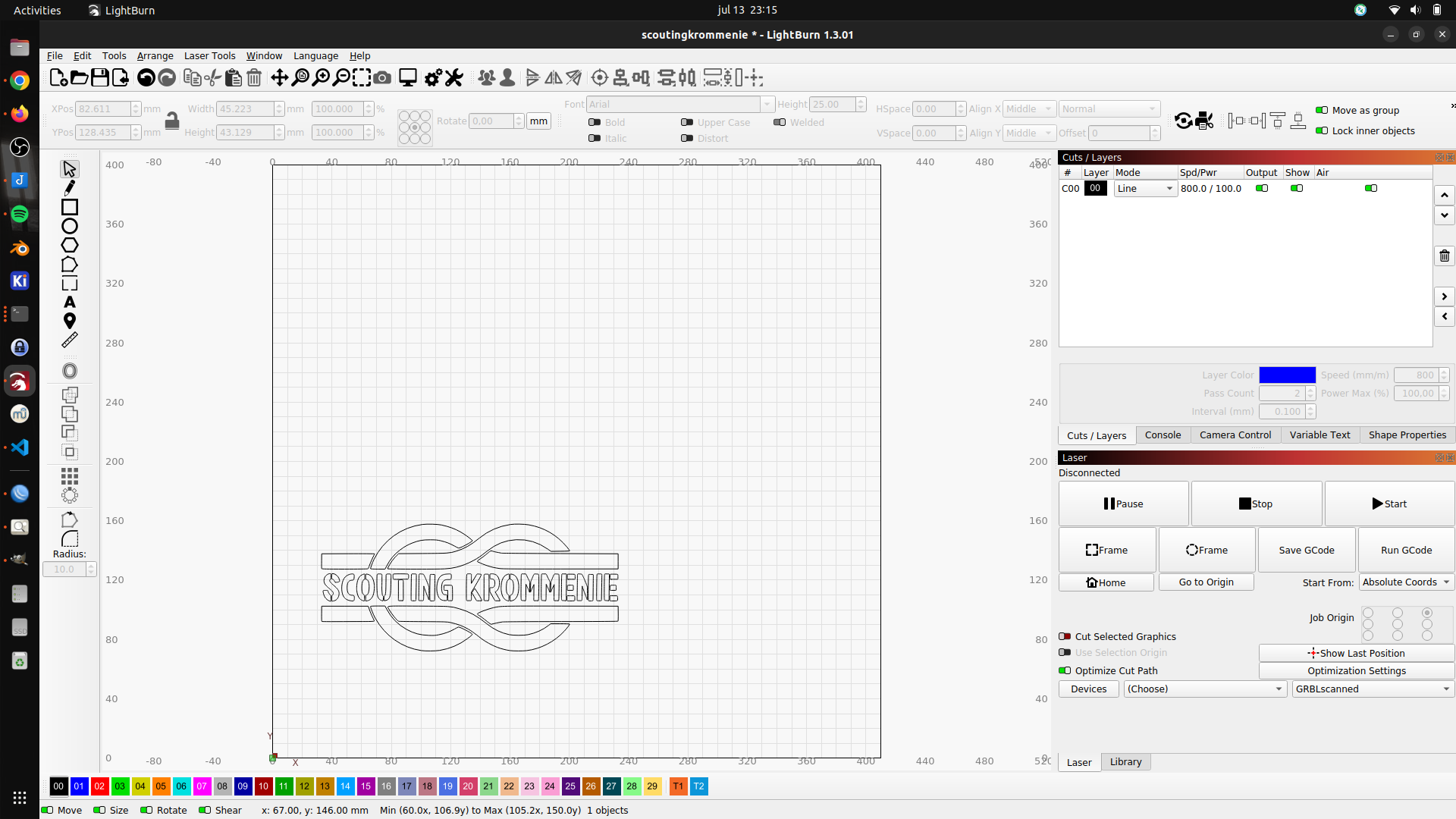The height and width of the screenshot is (819, 1456).
Task: Open the GRBLscanned device dropdown
Action: coord(1373,689)
